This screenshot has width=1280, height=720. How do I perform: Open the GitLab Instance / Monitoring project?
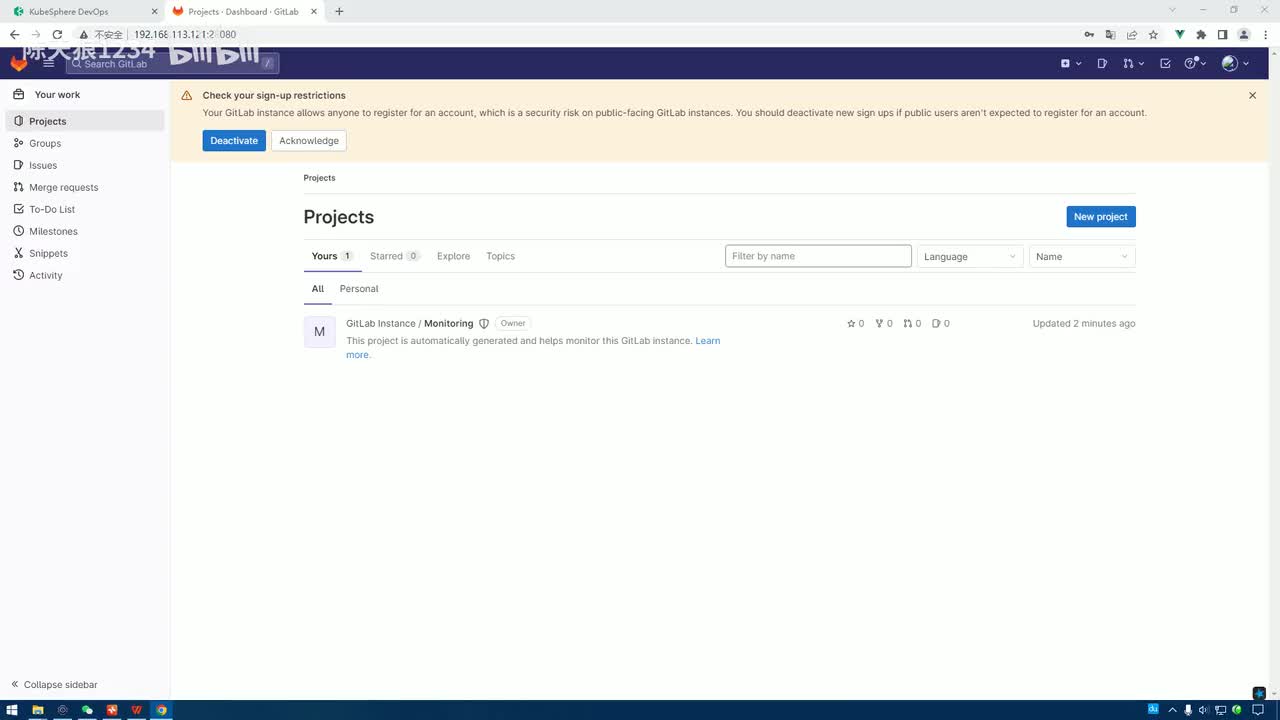point(409,324)
